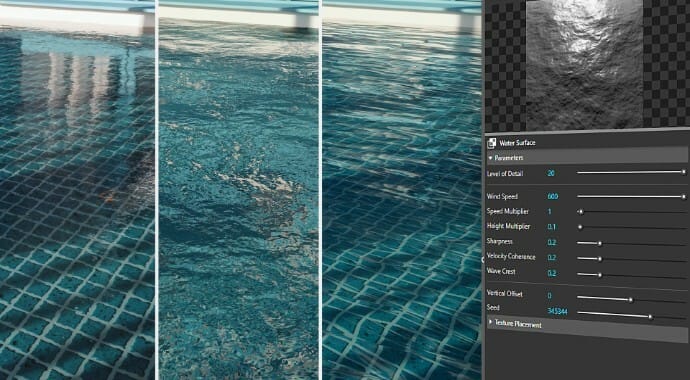Select the Wave Crest value field

[x=551, y=273]
